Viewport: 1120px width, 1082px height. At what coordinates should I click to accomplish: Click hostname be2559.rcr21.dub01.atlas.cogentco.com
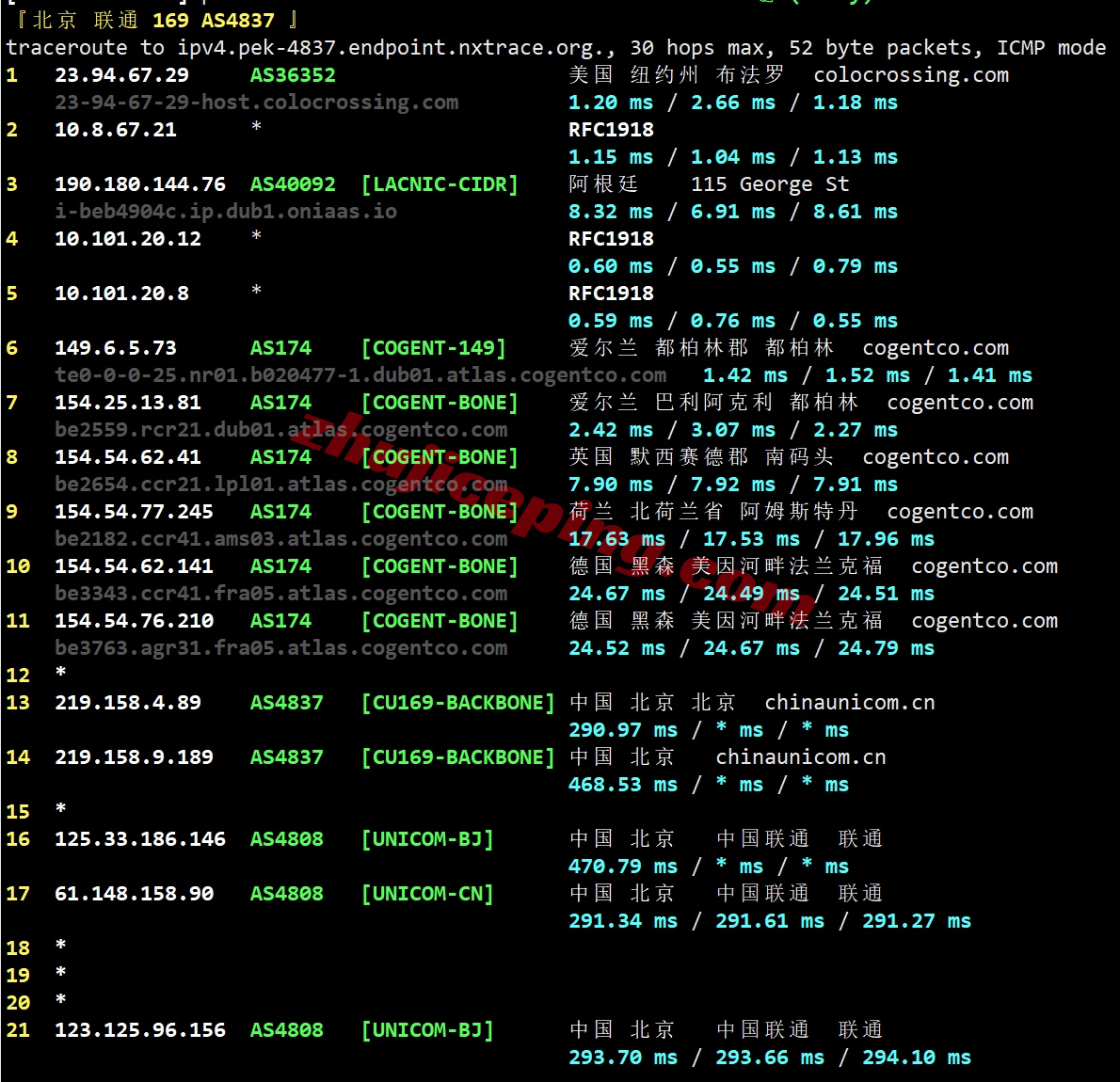(x=280, y=430)
